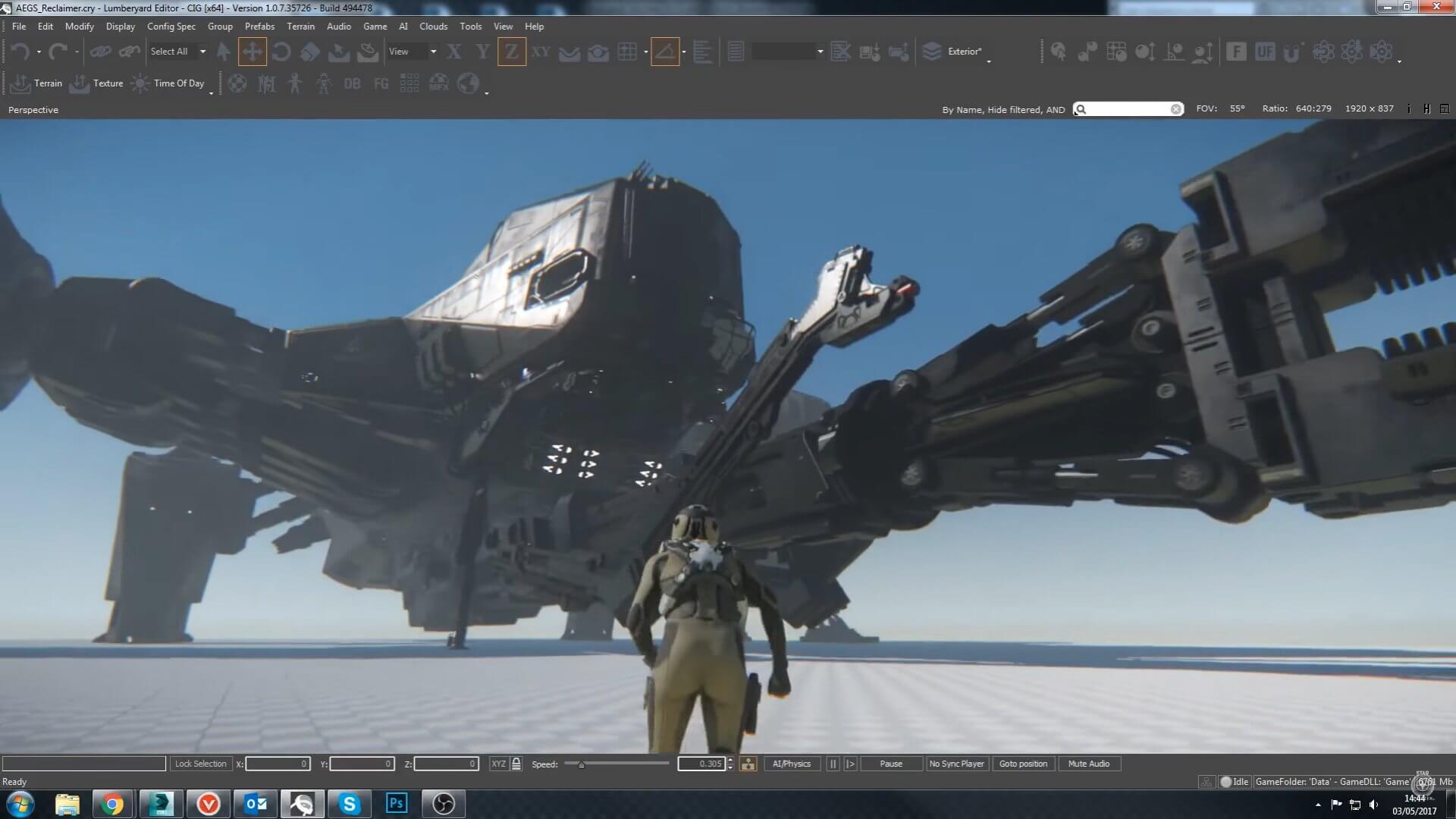
Task: Click the Unlink objects chain icon
Action: point(130,52)
